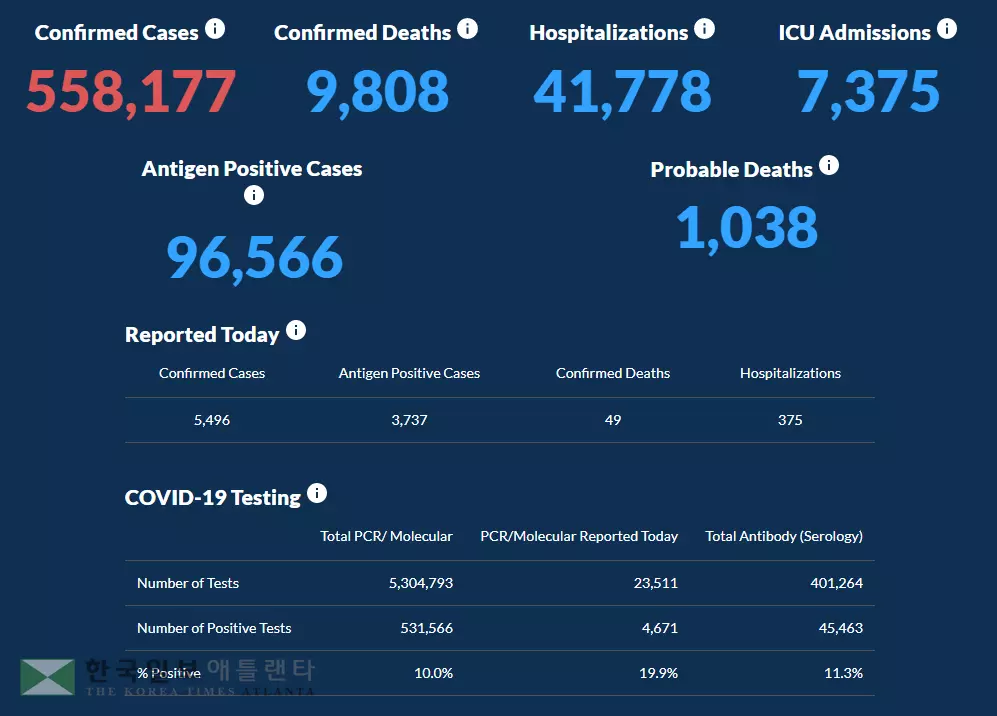Viewport: 997px width, 716px height.
Task: Select the PCR/Molecular Reported Today column header
Action: click(579, 537)
